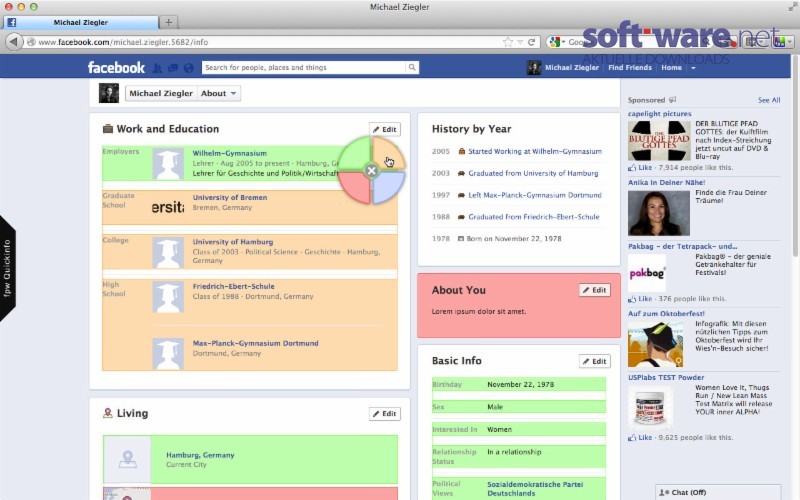Viewport: 800px width, 500px height.
Task: Like the Pakbag ad
Action: click(645, 298)
